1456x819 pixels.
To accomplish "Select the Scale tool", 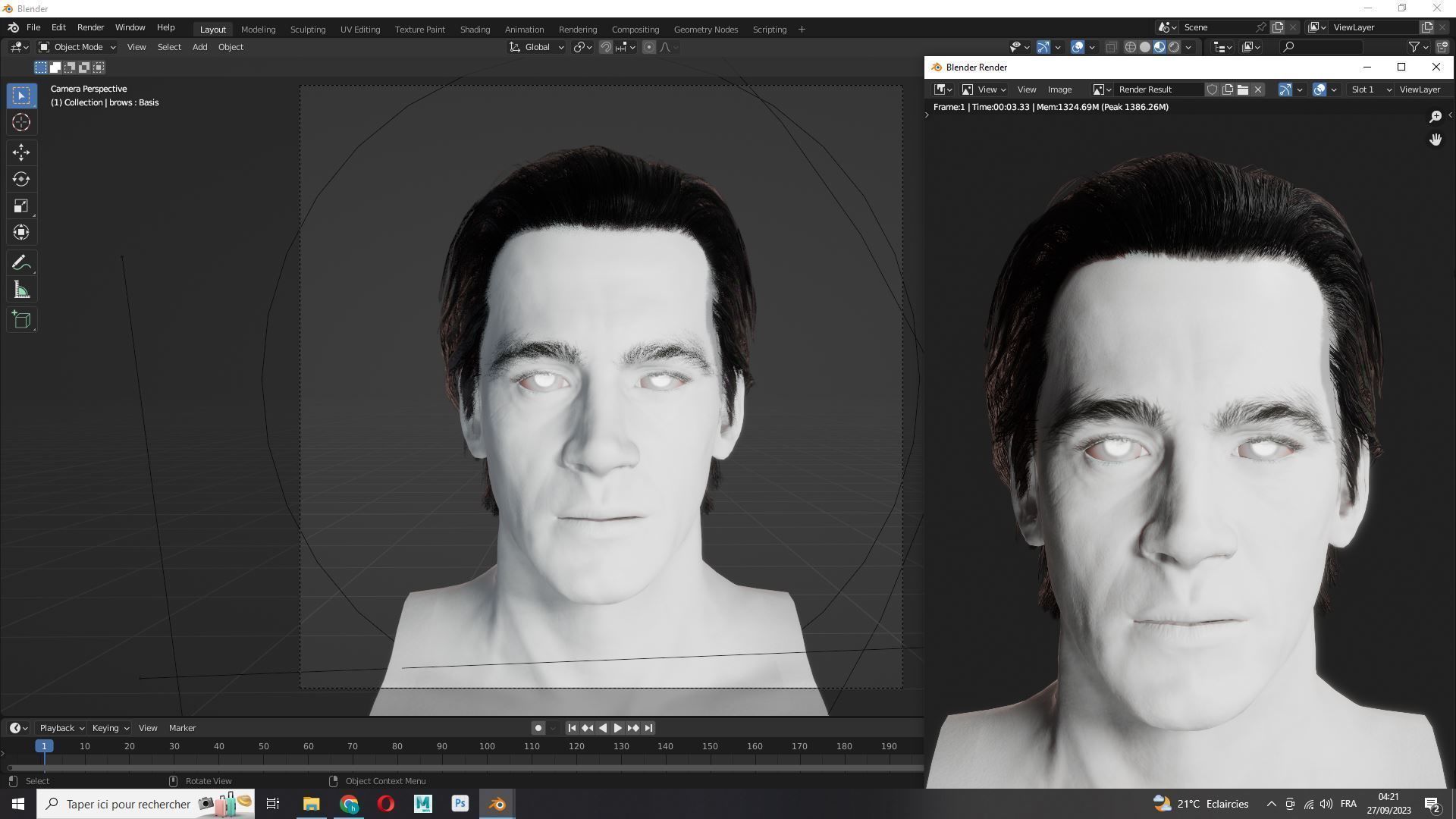I will point(21,206).
